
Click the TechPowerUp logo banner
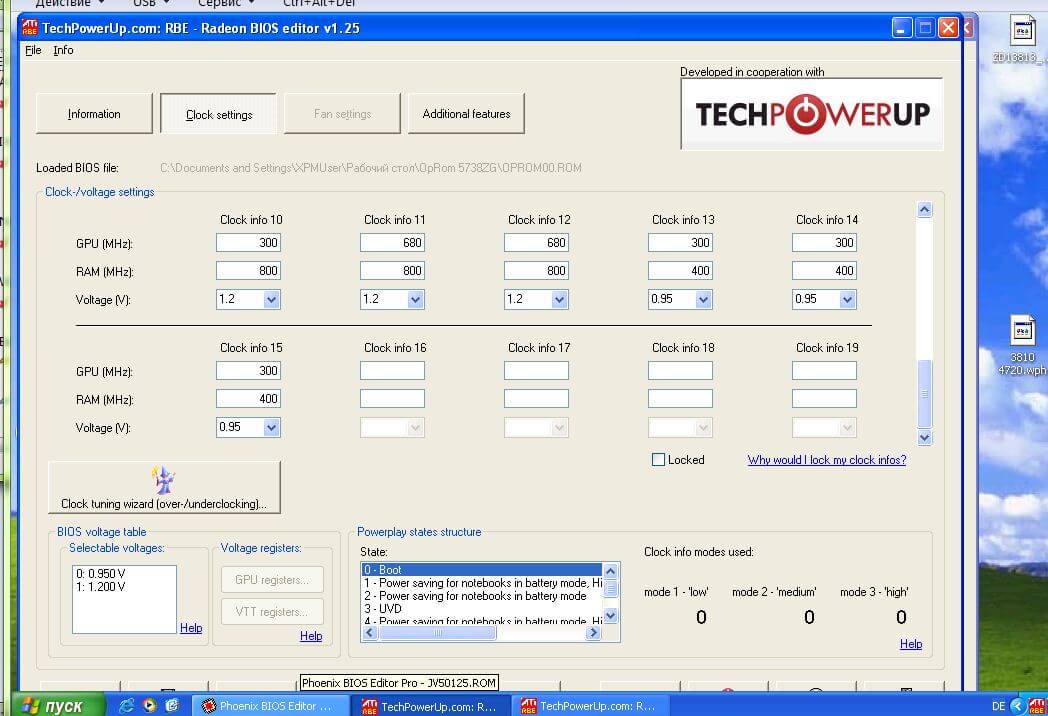click(x=811, y=114)
